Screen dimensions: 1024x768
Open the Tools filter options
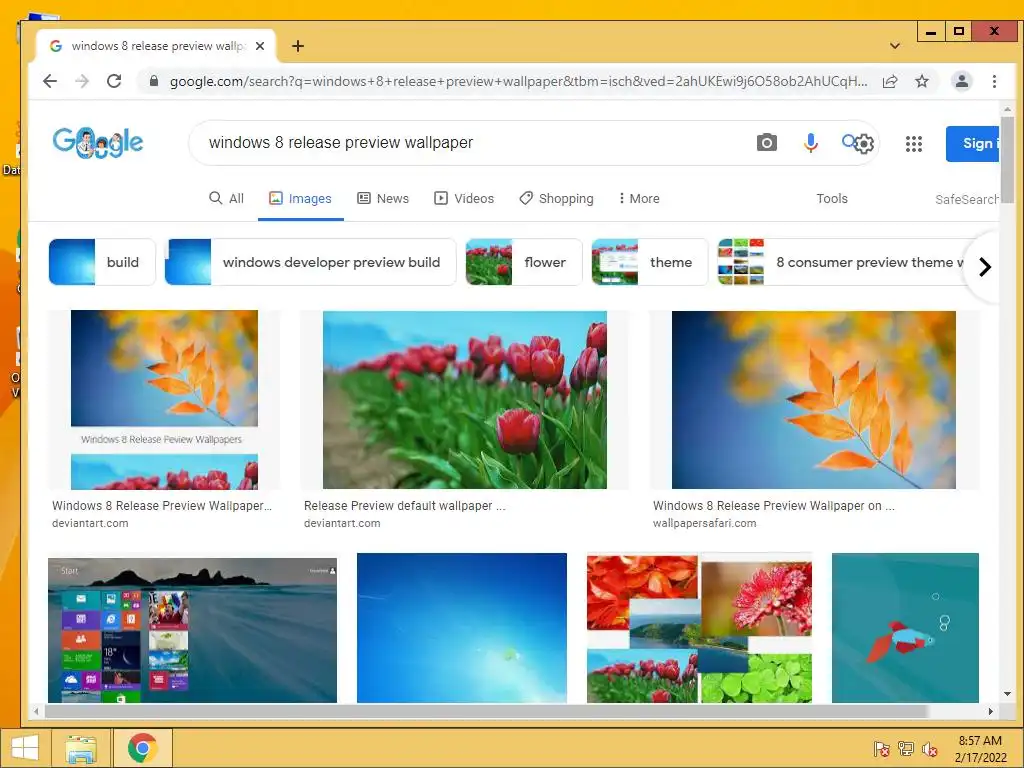(831, 199)
